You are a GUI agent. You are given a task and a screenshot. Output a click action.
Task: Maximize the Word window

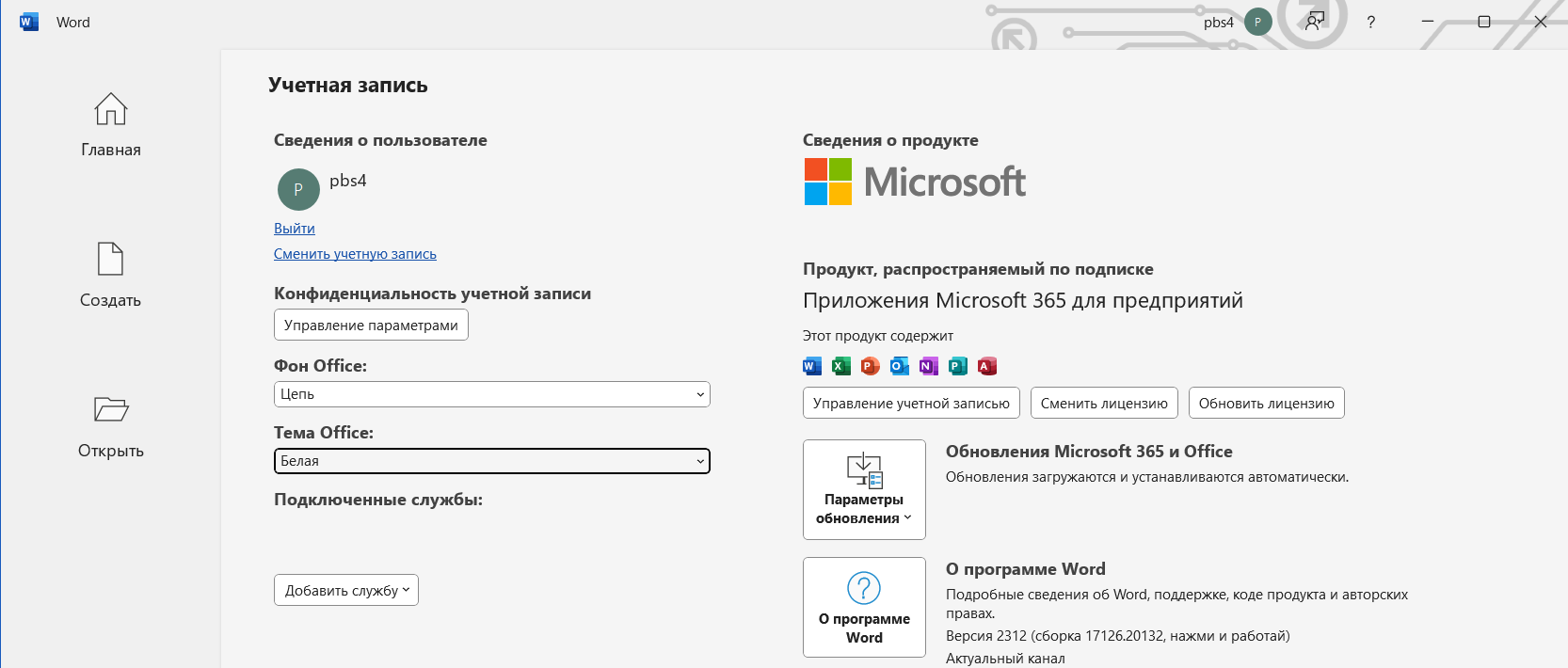click(x=1484, y=22)
